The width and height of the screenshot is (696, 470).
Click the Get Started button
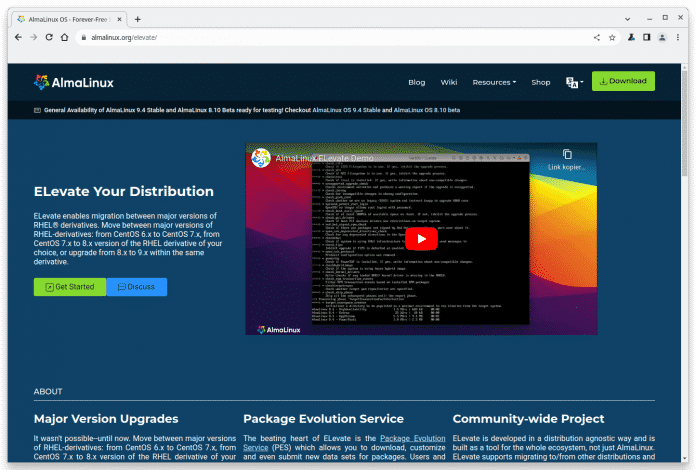70,287
